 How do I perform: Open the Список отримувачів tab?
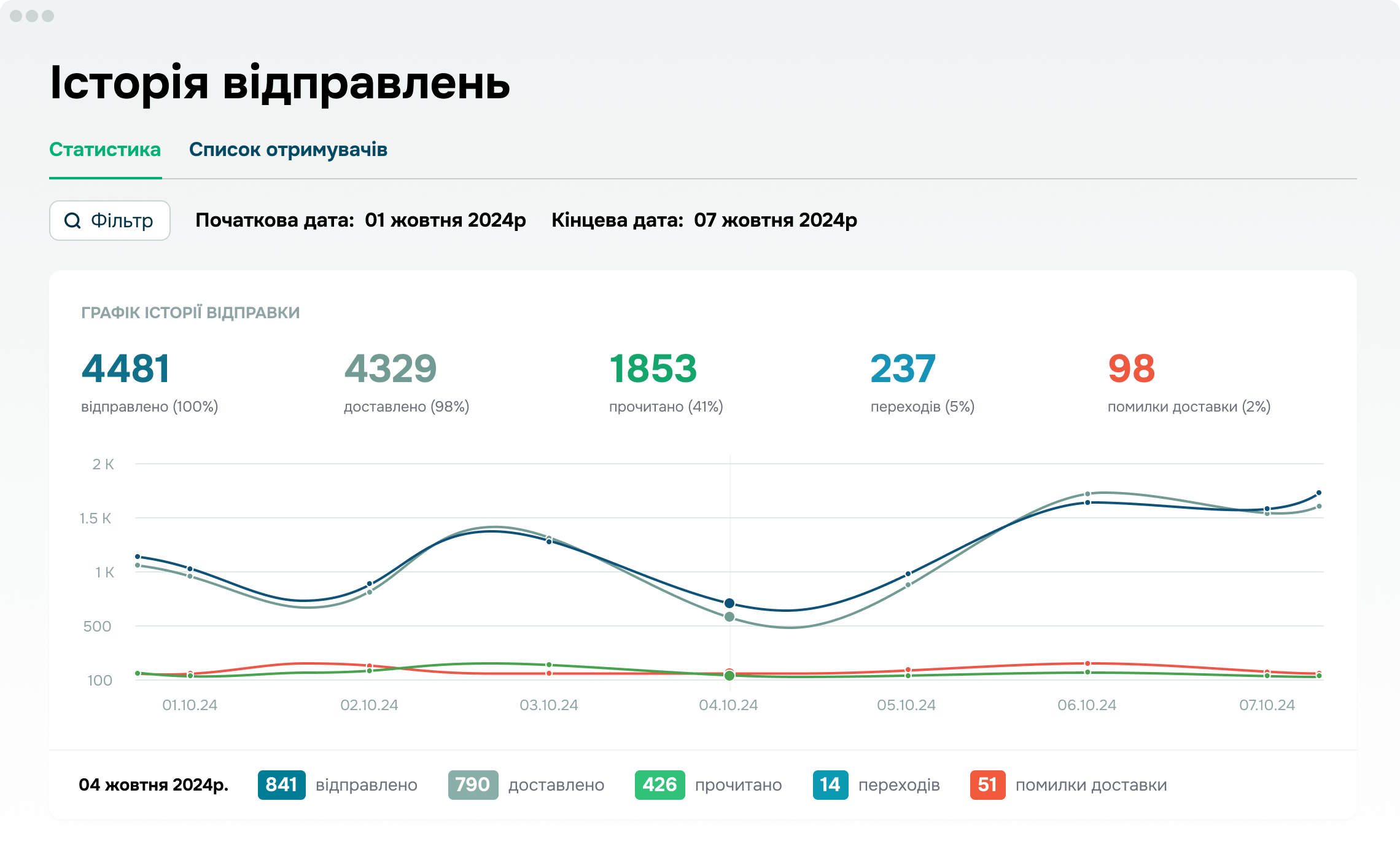(x=288, y=149)
